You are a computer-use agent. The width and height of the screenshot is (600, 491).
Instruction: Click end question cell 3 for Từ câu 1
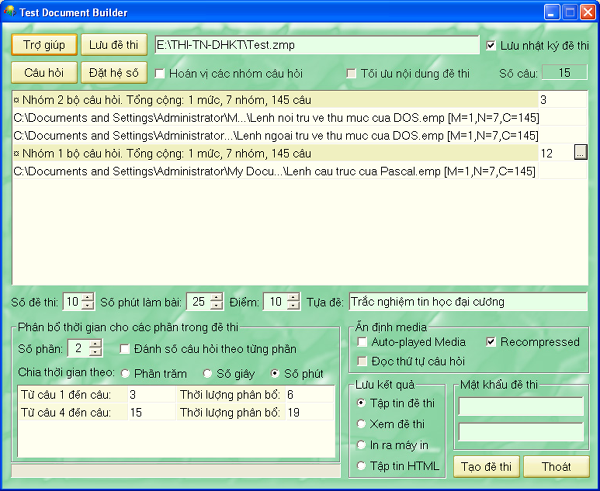tap(152, 395)
